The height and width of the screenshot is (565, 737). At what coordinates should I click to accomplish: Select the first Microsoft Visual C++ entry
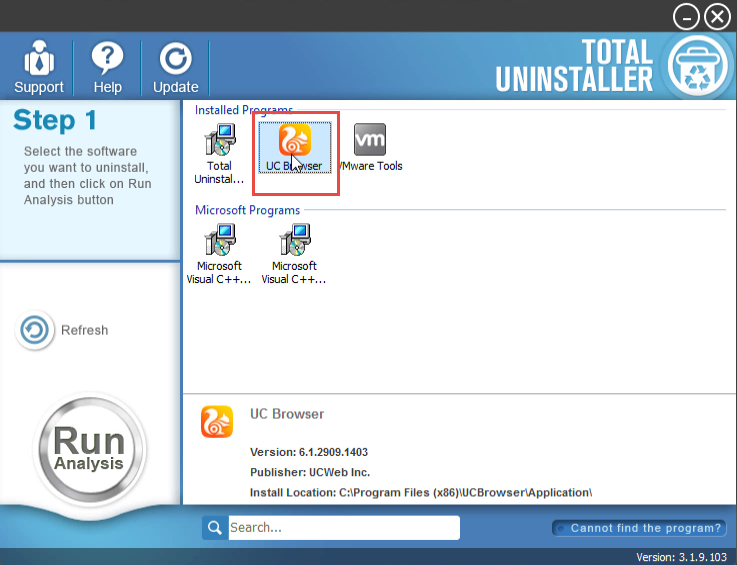coord(219,254)
